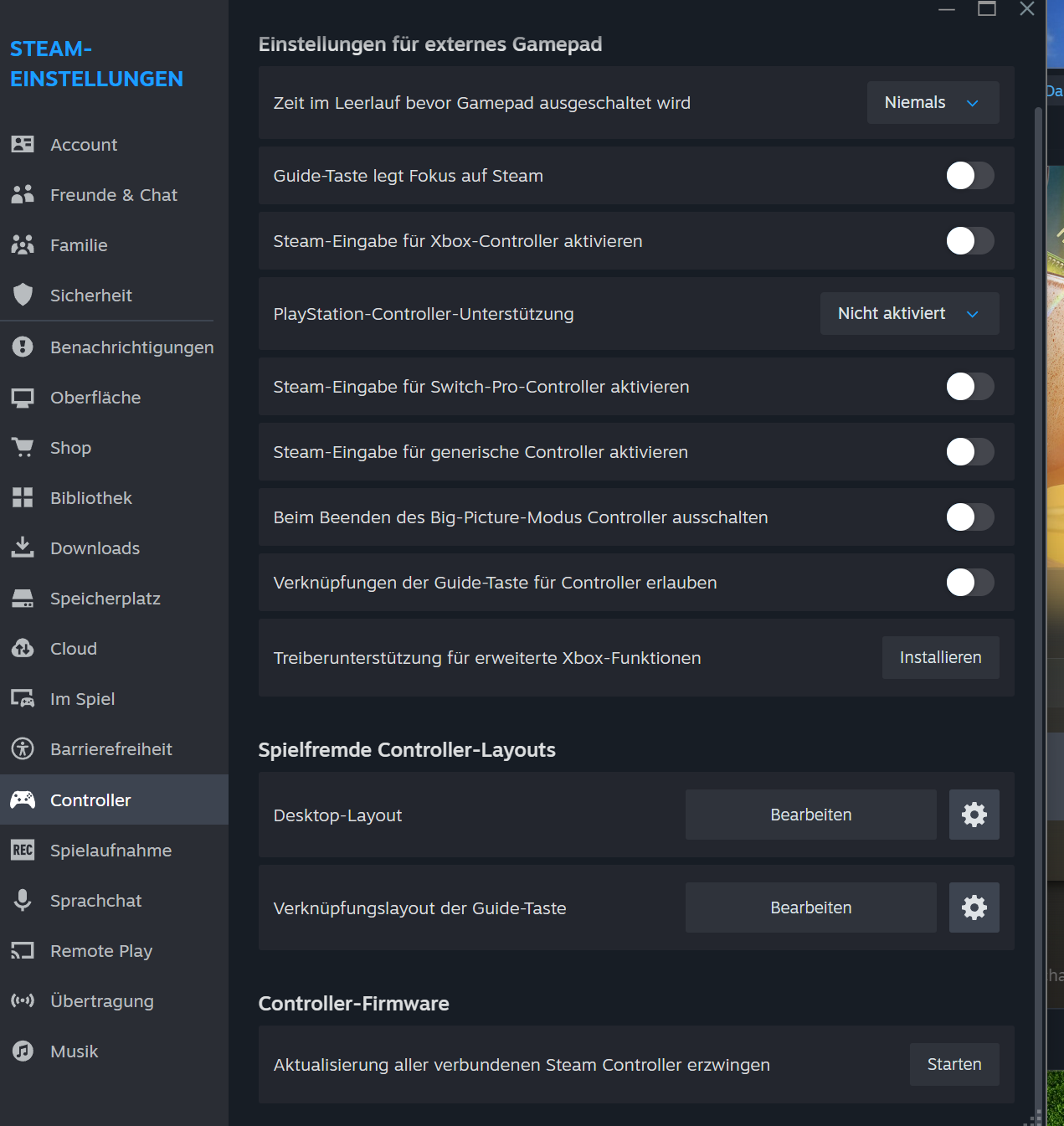Click the Downloads arrow icon
Viewport: 1064px width, 1126px height.
pyautogui.click(x=23, y=548)
